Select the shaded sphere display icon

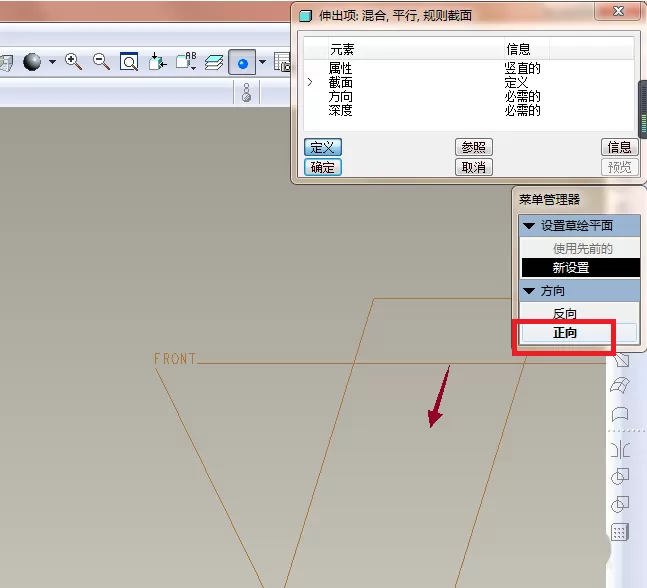(32, 62)
